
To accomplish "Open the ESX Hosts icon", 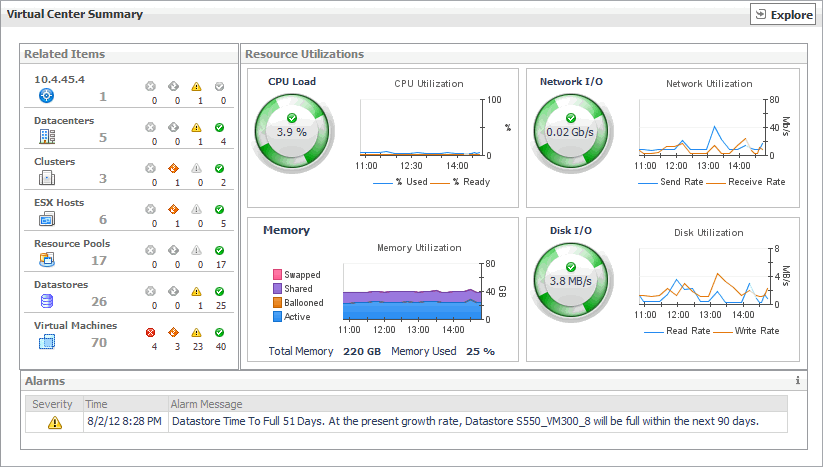I will click(x=46, y=219).
